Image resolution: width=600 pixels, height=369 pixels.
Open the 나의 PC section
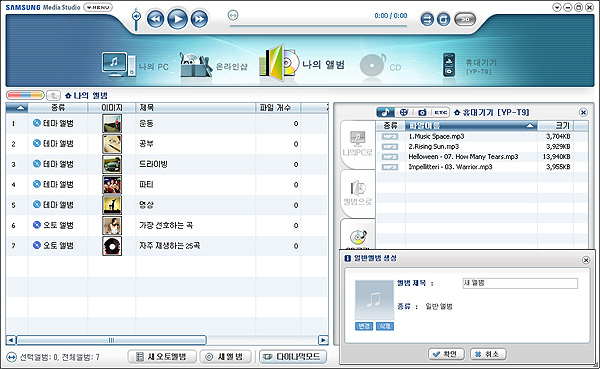coord(135,65)
